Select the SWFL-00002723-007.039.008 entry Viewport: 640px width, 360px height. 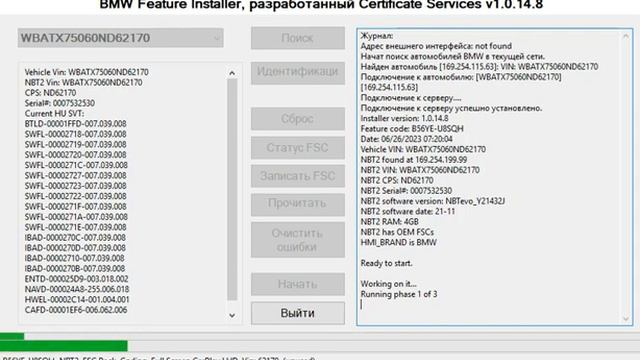tap(76, 186)
